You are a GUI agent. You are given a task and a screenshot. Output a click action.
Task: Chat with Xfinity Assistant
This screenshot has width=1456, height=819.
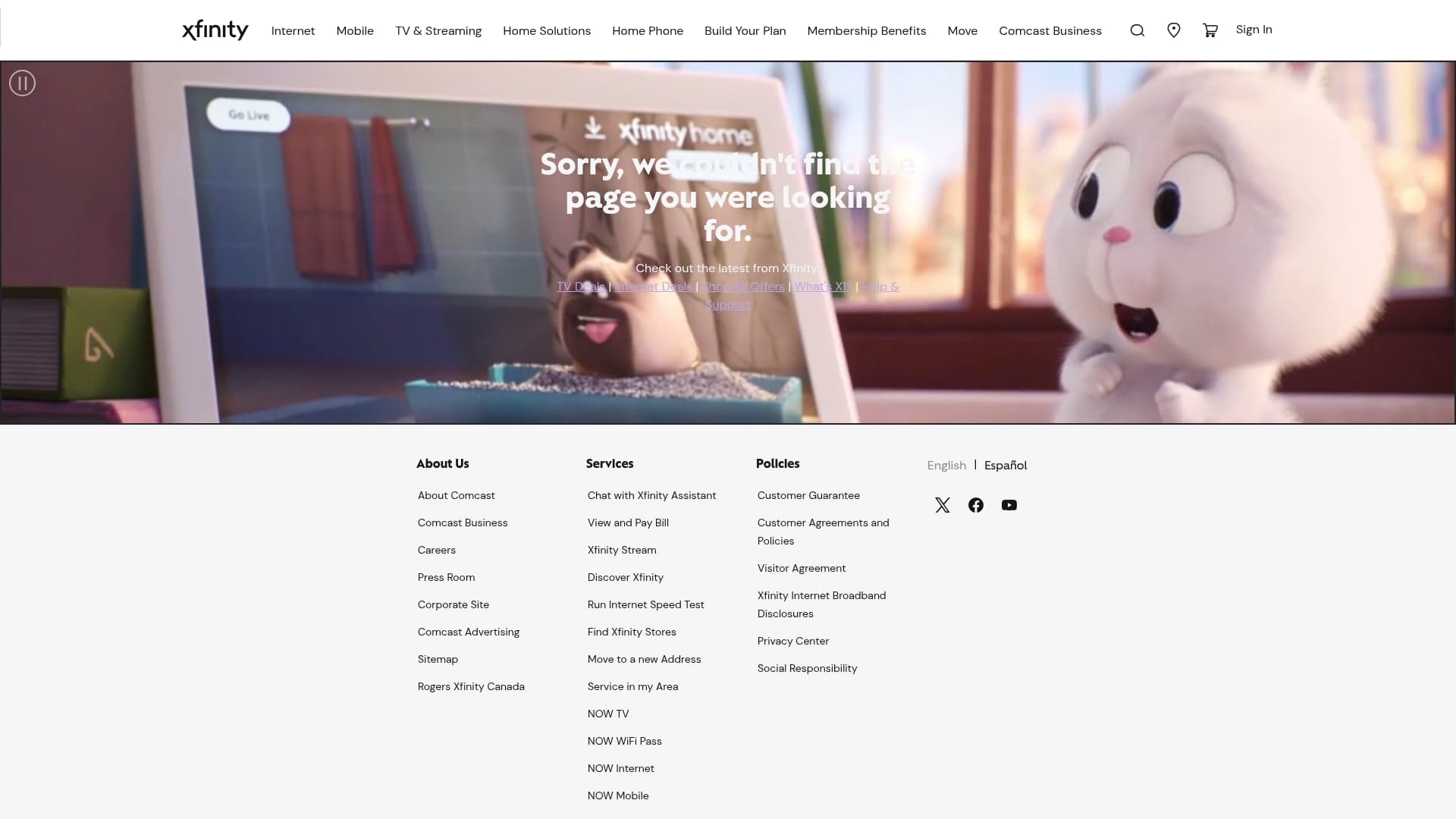click(652, 496)
